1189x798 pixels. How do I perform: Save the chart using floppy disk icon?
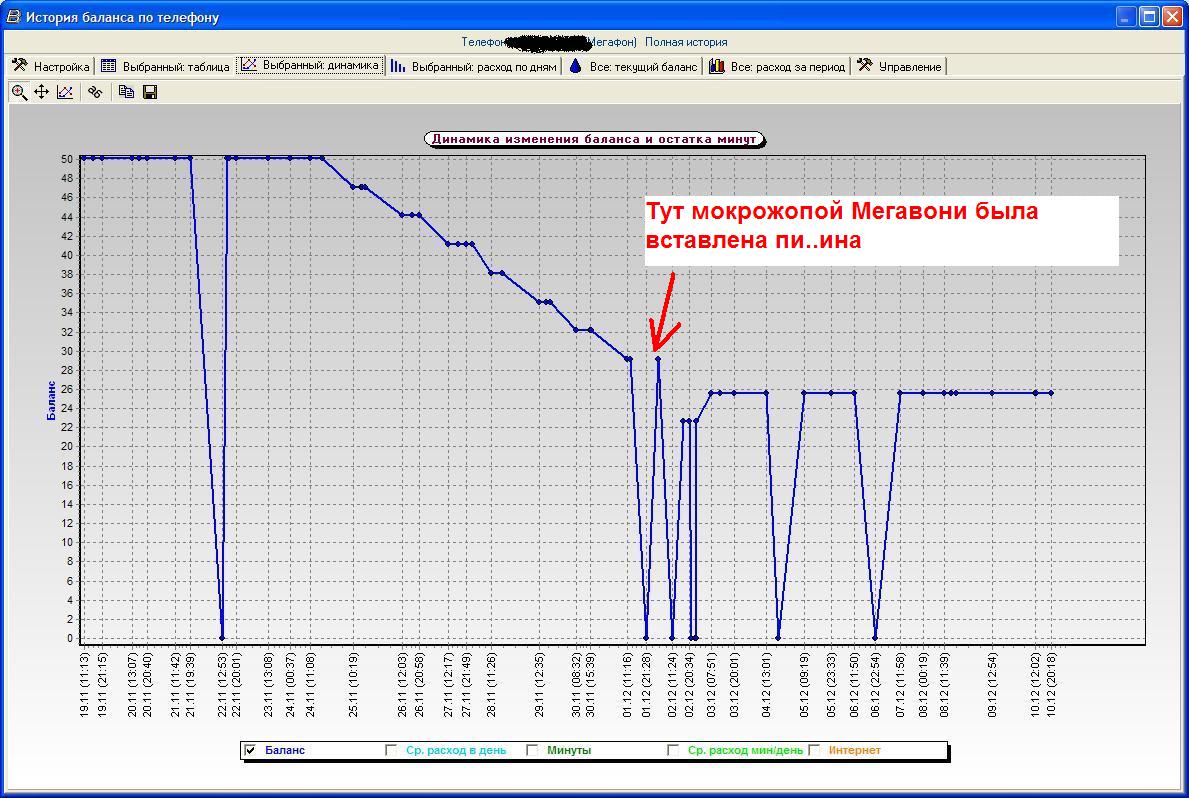pos(150,92)
